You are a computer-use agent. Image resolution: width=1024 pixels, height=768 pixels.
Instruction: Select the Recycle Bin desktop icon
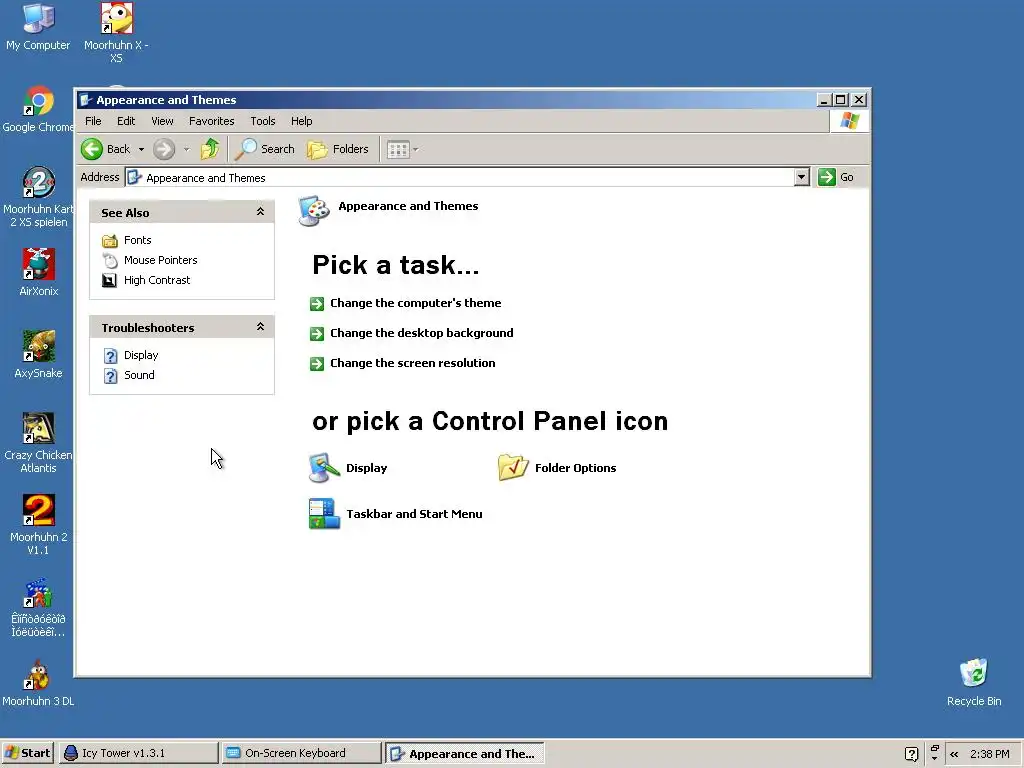tap(974, 683)
